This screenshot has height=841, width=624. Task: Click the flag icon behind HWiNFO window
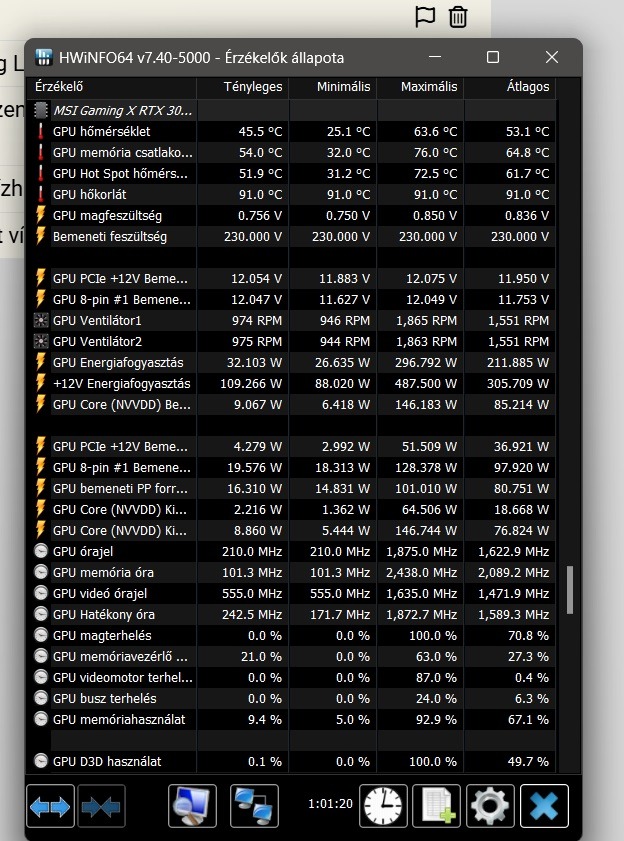click(425, 17)
